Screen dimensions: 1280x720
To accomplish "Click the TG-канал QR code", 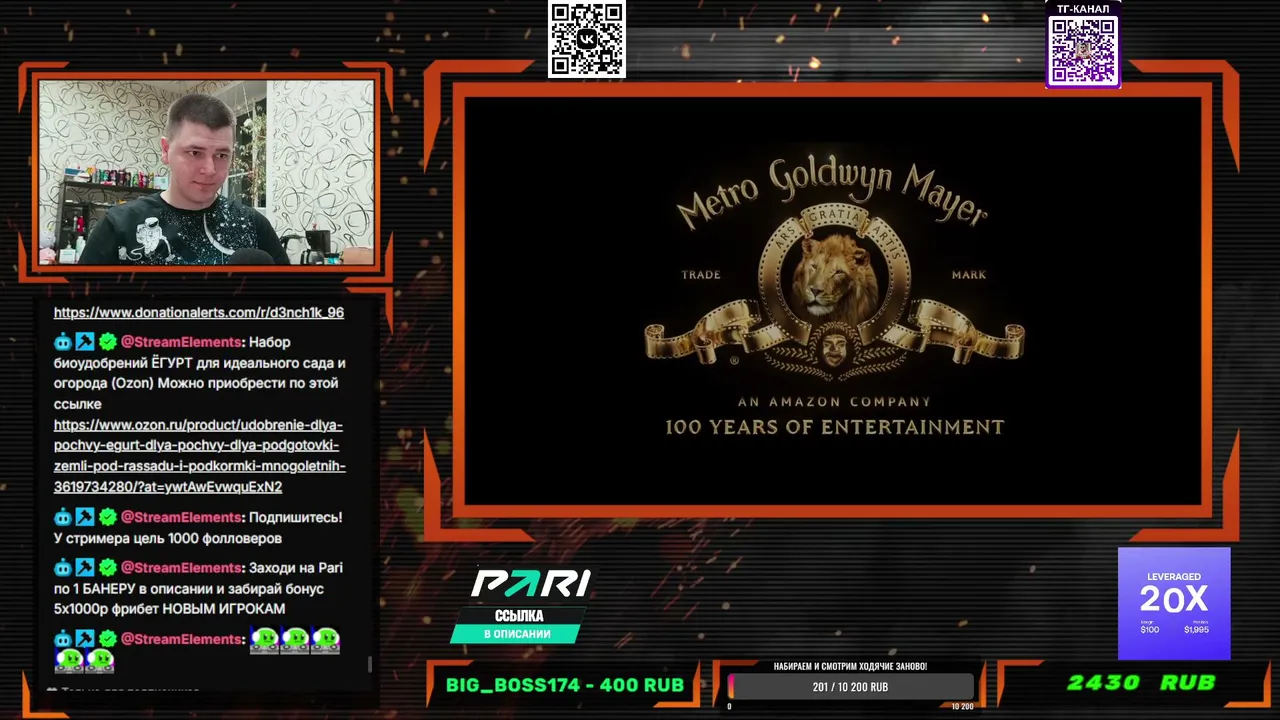I will (1083, 50).
